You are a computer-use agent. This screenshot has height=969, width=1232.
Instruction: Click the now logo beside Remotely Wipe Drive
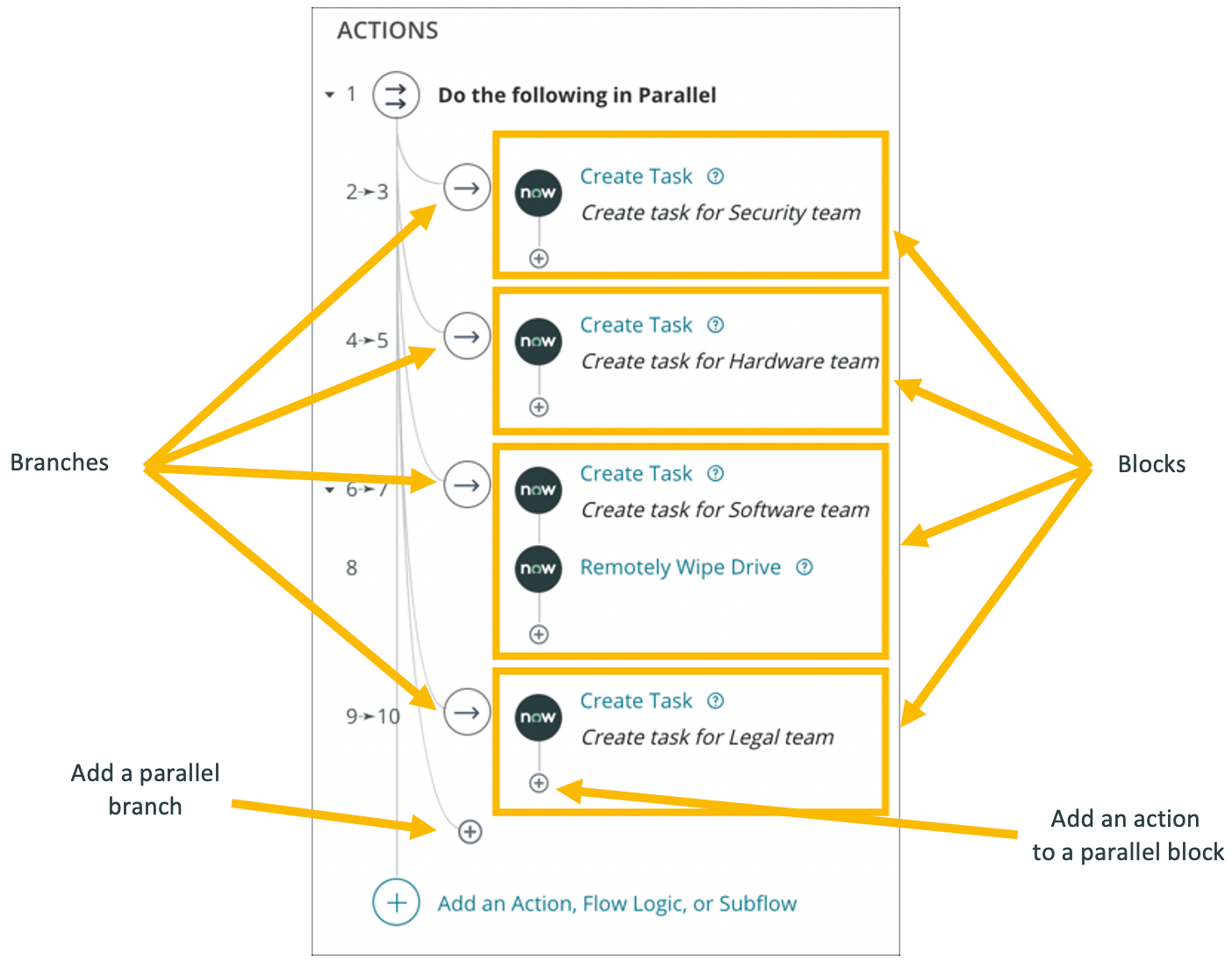538,568
